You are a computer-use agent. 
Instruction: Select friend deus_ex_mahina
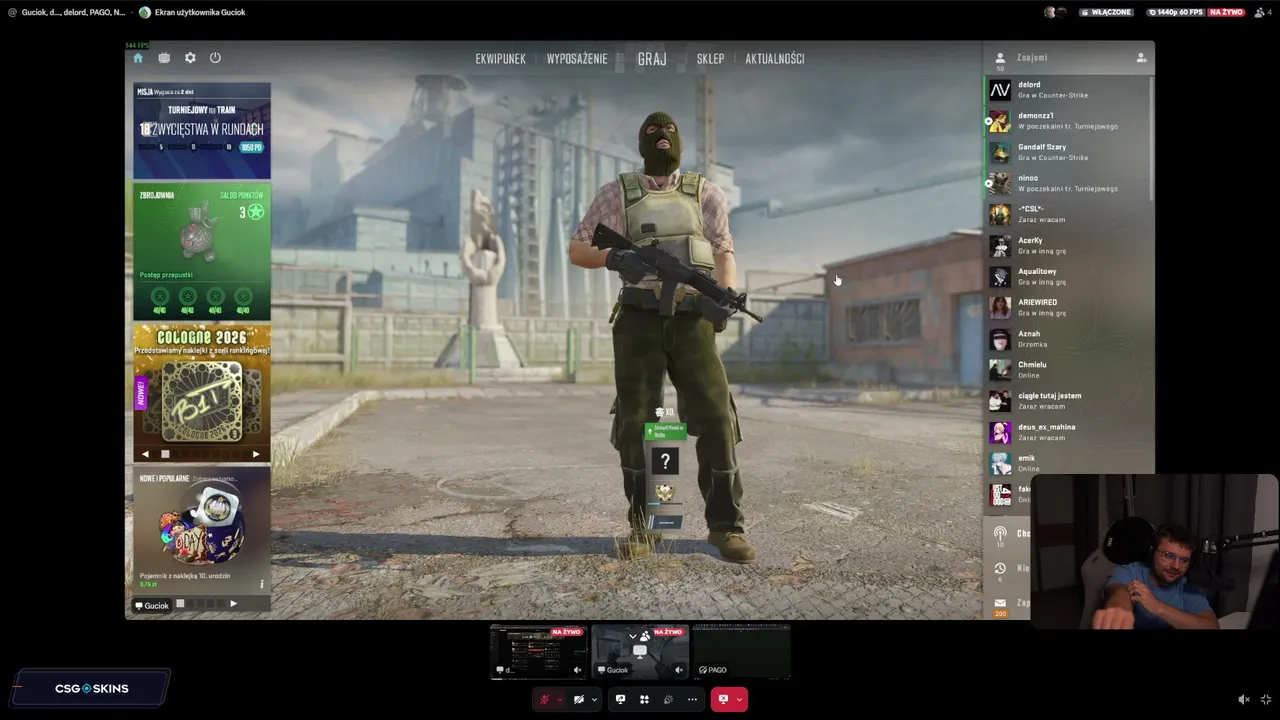click(1068, 432)
